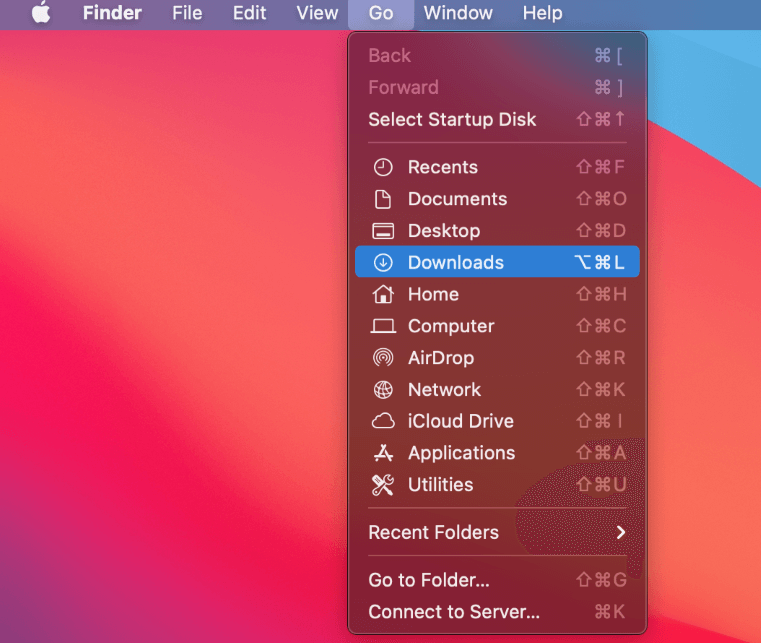761x643 pixels.
Task: Click the Desktop icon in Go menu
Action: 383,231
